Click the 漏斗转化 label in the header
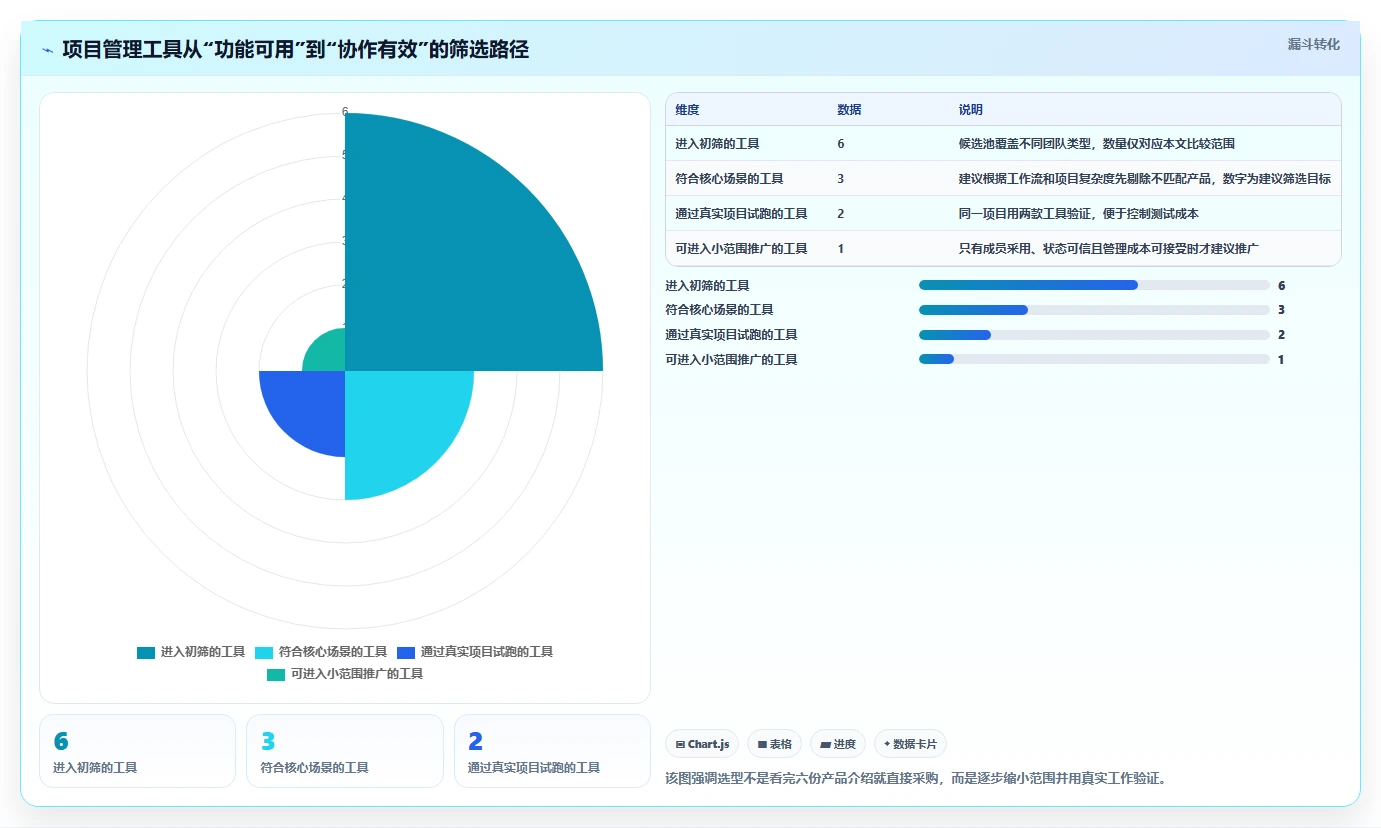This screenshot has height=828, width=1381. (1314, 45)
